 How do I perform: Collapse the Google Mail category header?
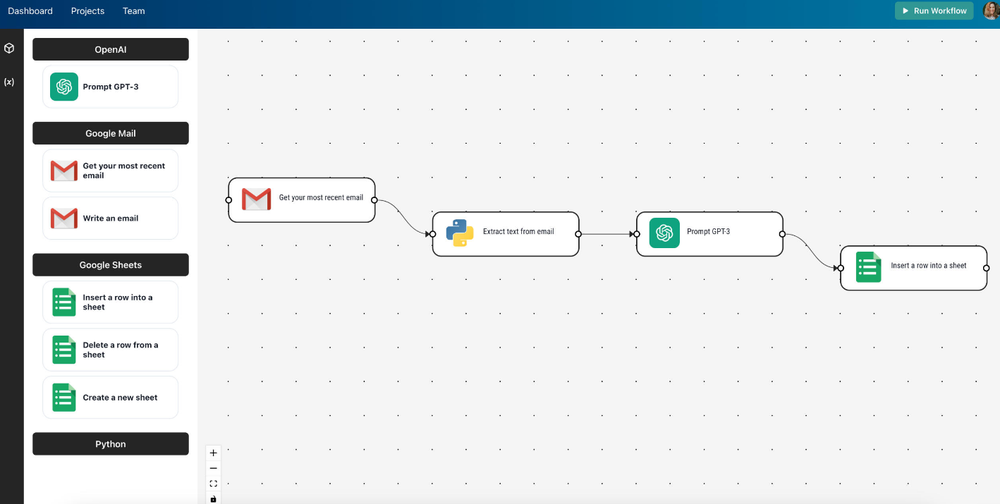pos(110,133)
